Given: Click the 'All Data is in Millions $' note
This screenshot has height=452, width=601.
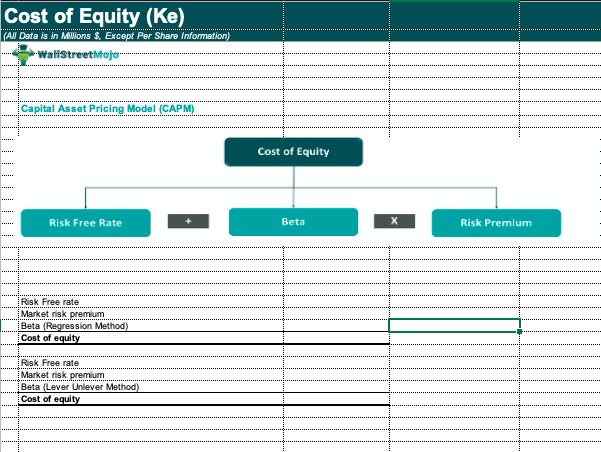Looking at the screenshot, I should (117, 36).
